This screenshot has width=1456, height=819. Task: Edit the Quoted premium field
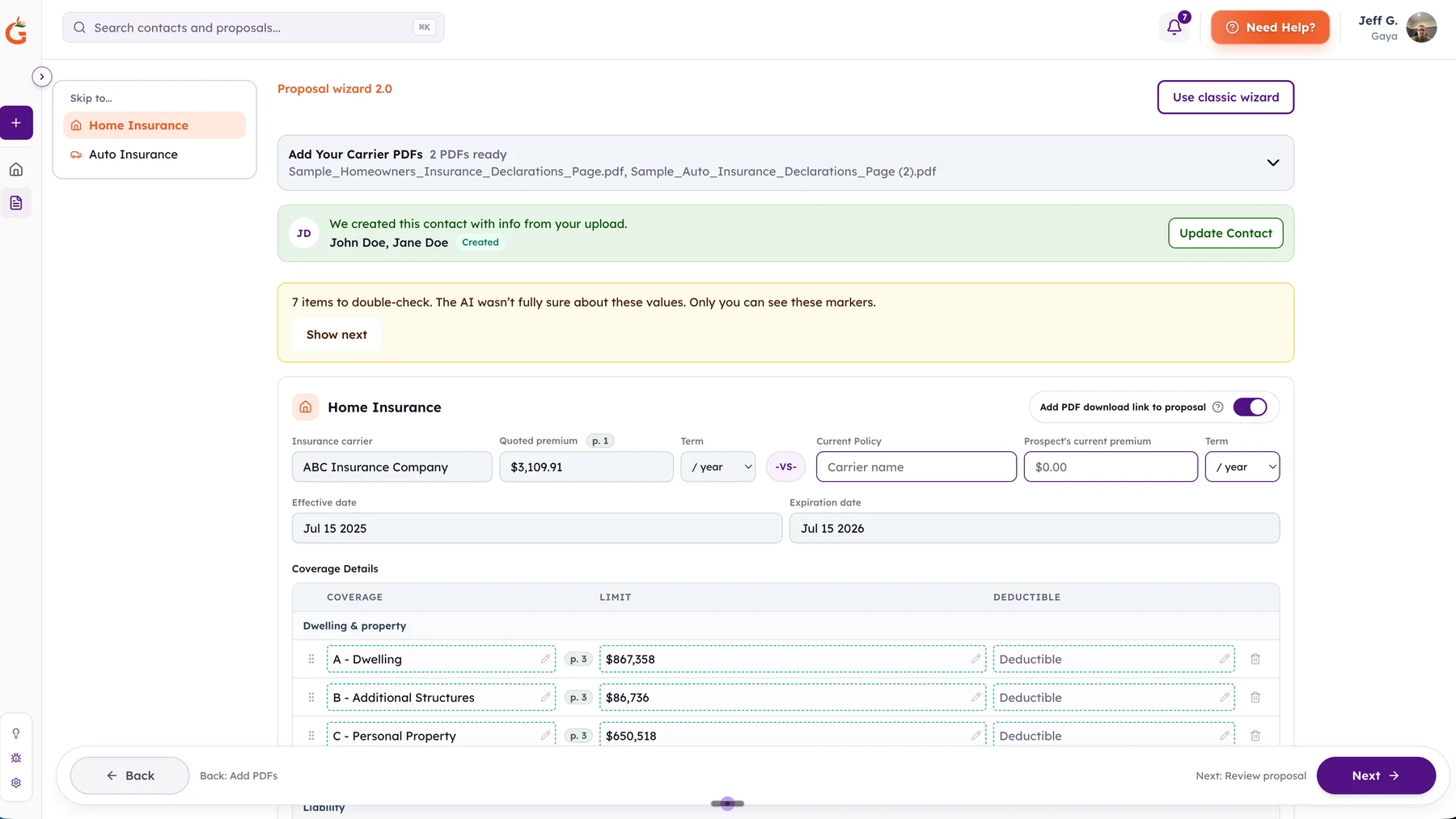point(586,467)
